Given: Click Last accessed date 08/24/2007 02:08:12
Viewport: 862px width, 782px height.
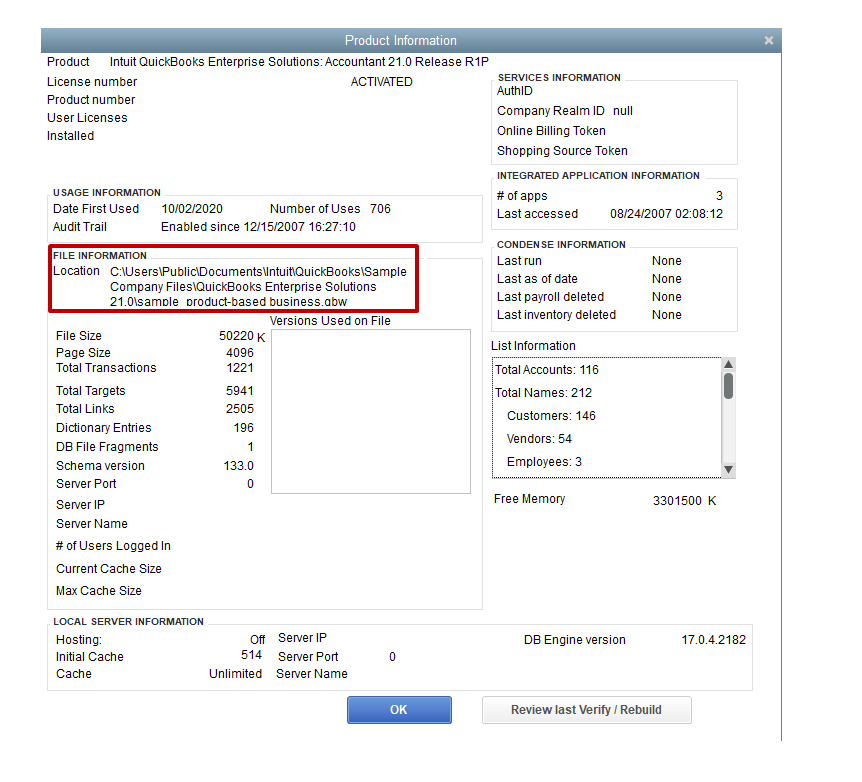Looking at the screenshot, I should point(666,214).
